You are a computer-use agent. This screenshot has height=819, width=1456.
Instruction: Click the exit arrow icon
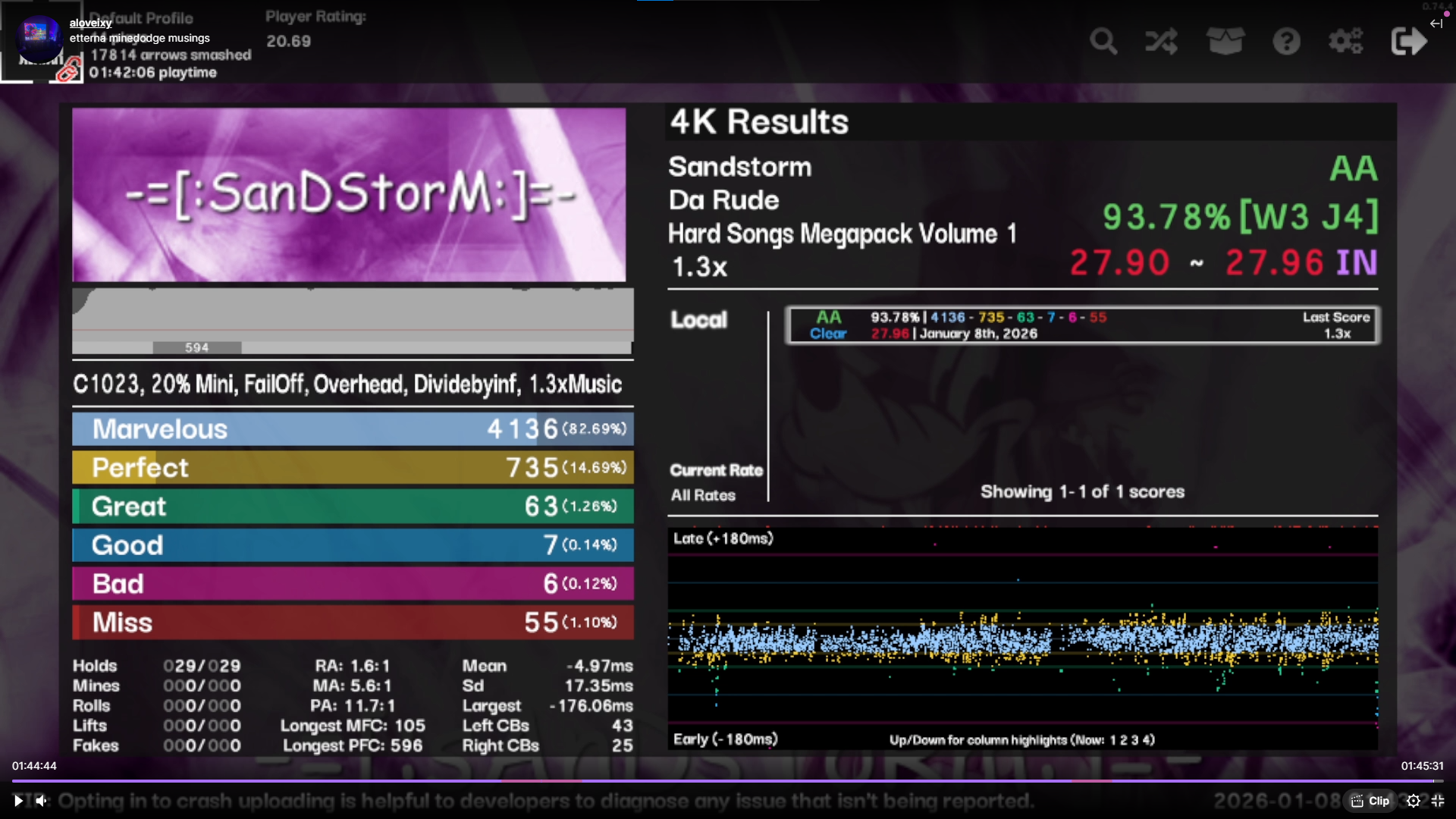click(x=1409, y=41)
